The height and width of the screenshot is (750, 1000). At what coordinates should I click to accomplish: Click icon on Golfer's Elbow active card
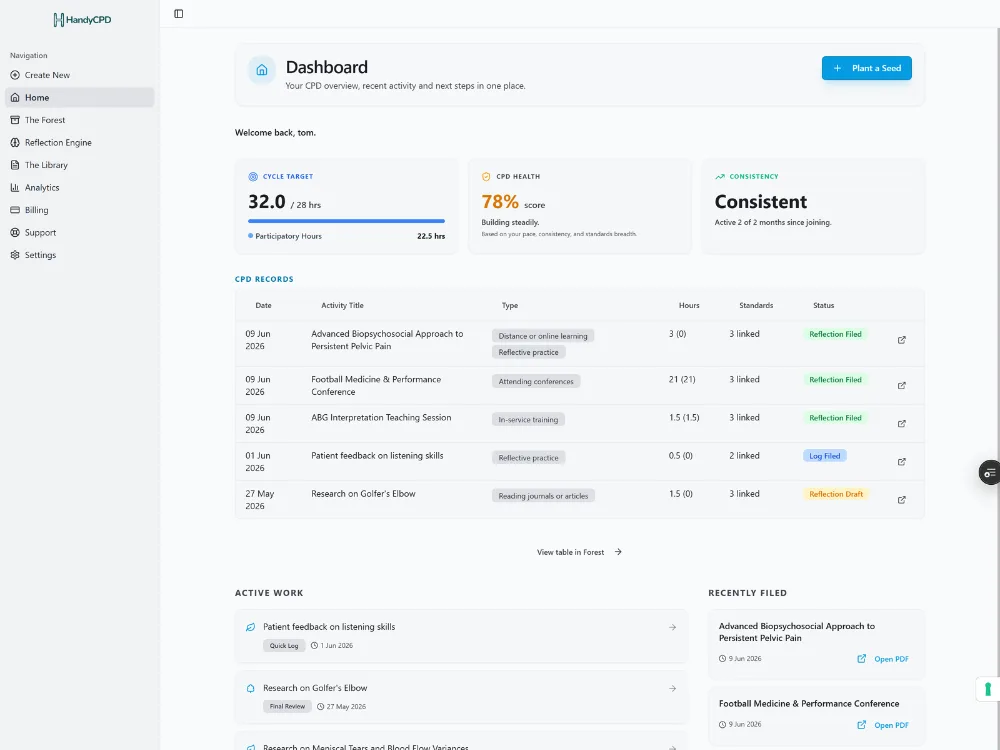click(x=251, y=689)
